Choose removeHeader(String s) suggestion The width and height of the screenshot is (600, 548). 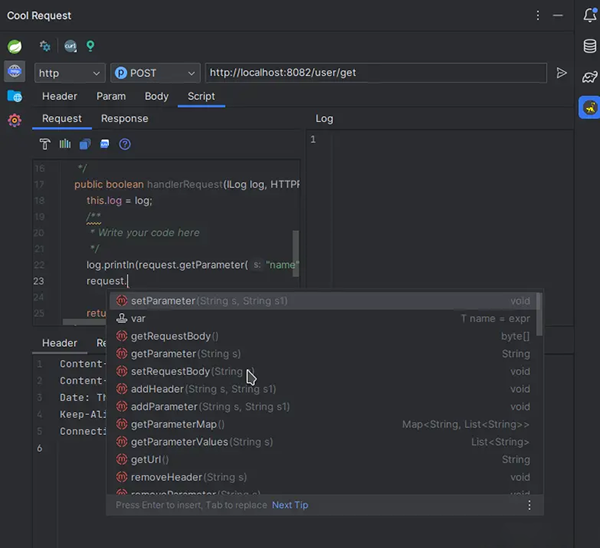323,477
